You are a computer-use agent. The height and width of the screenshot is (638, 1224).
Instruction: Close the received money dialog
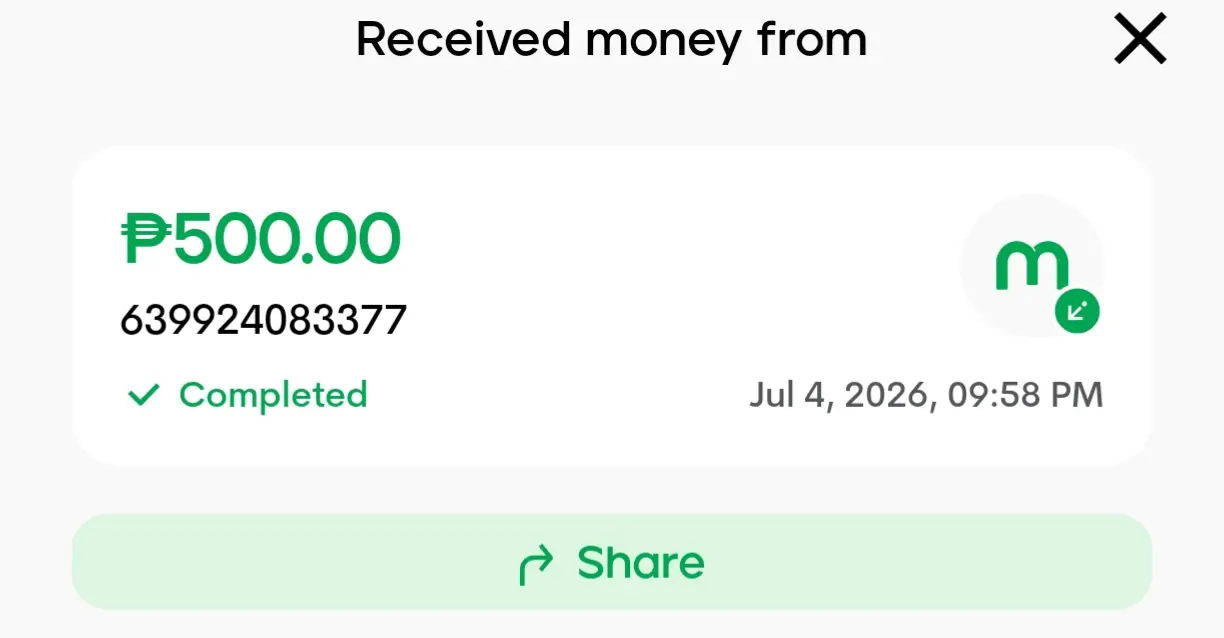(1140, 41)
